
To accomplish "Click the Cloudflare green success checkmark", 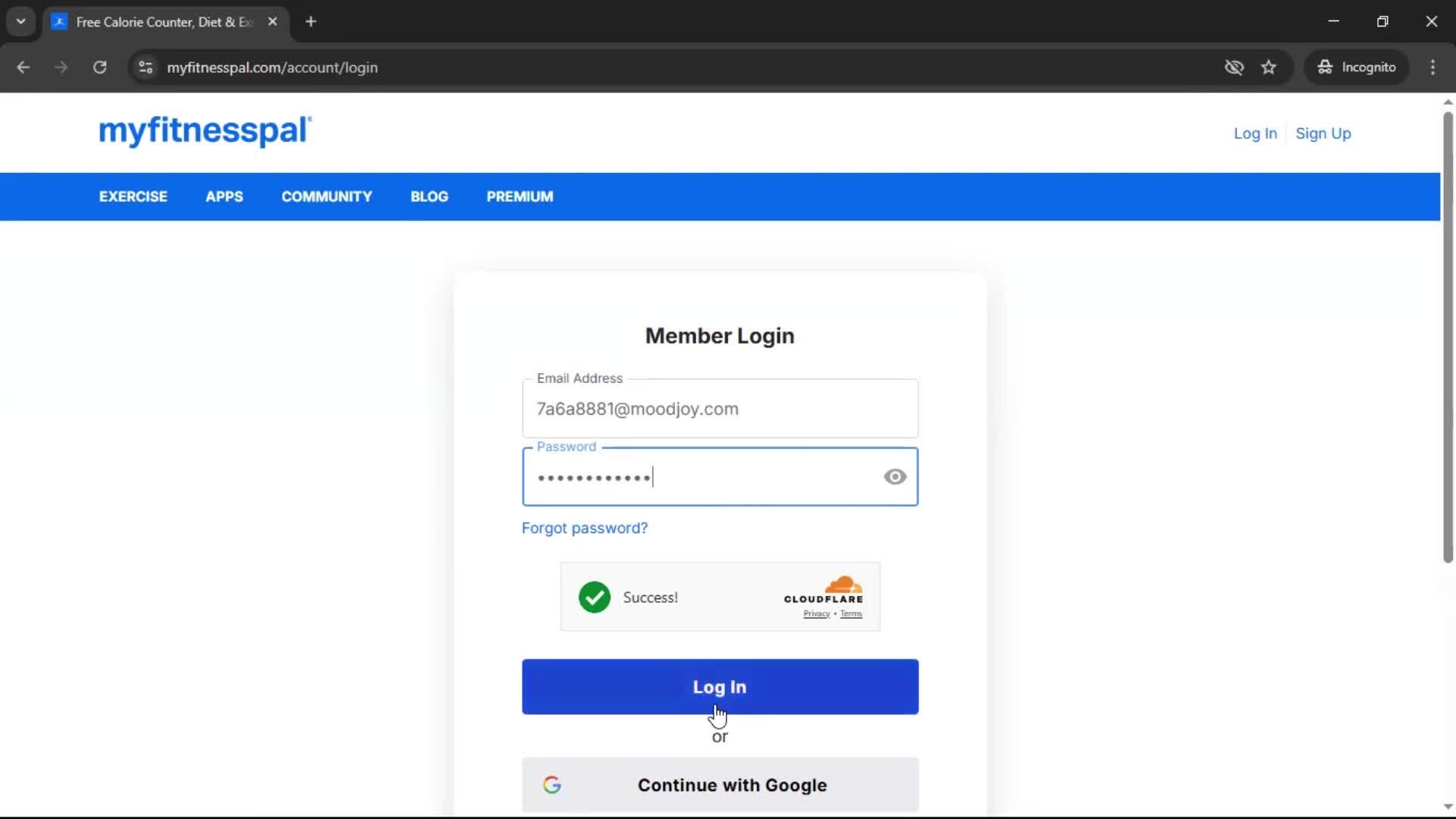I will click(x=595, y=598).
